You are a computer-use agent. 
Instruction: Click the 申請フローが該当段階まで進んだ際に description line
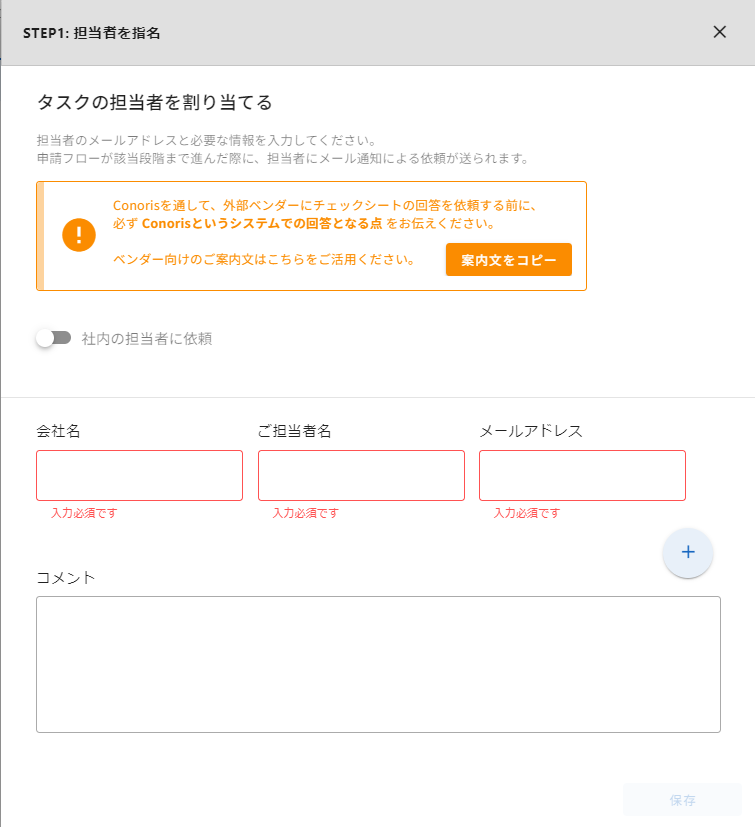pos(283,158)
